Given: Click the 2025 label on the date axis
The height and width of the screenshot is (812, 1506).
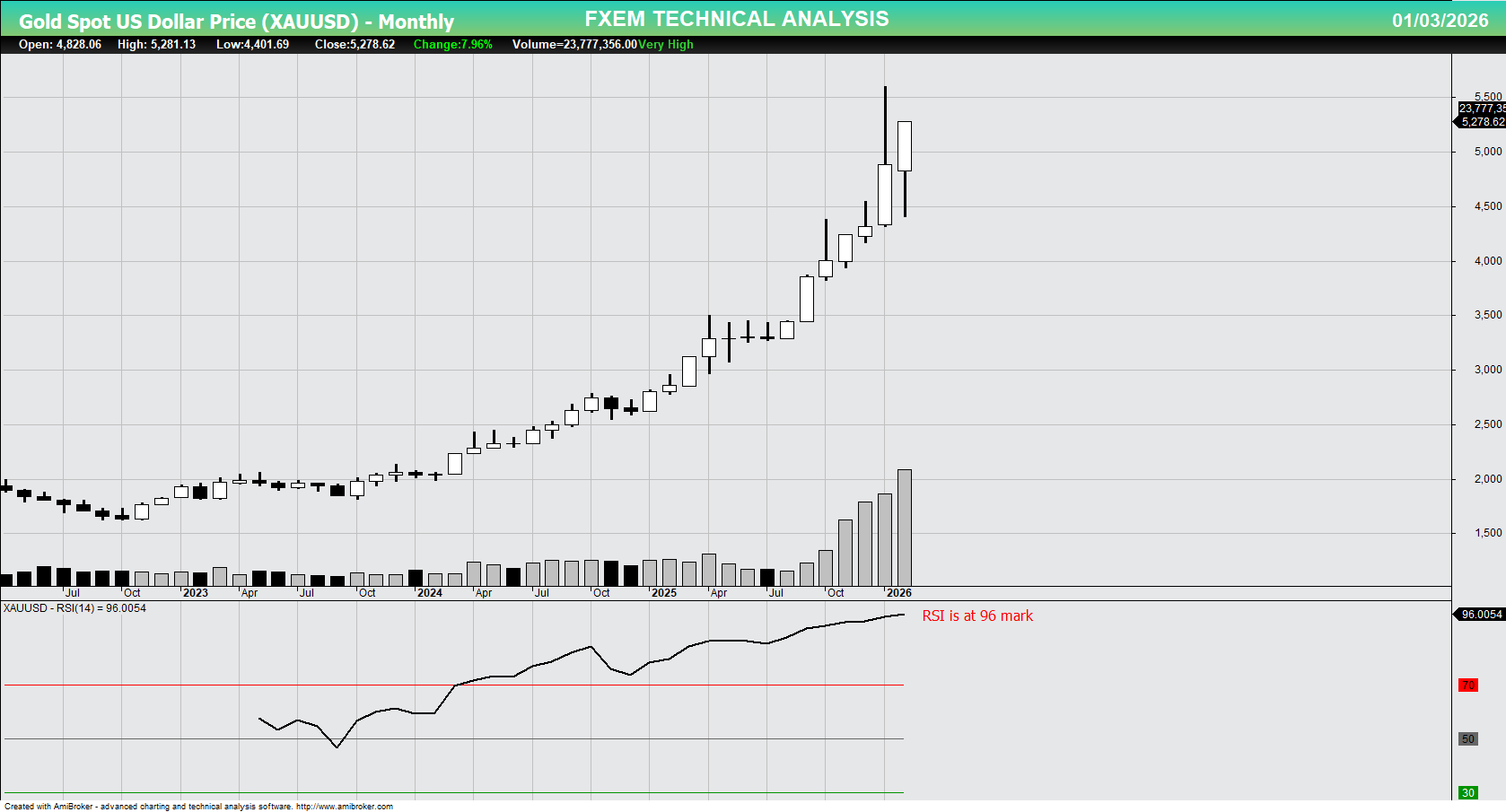Looking at the screenshot, I should tap(664, 593).
